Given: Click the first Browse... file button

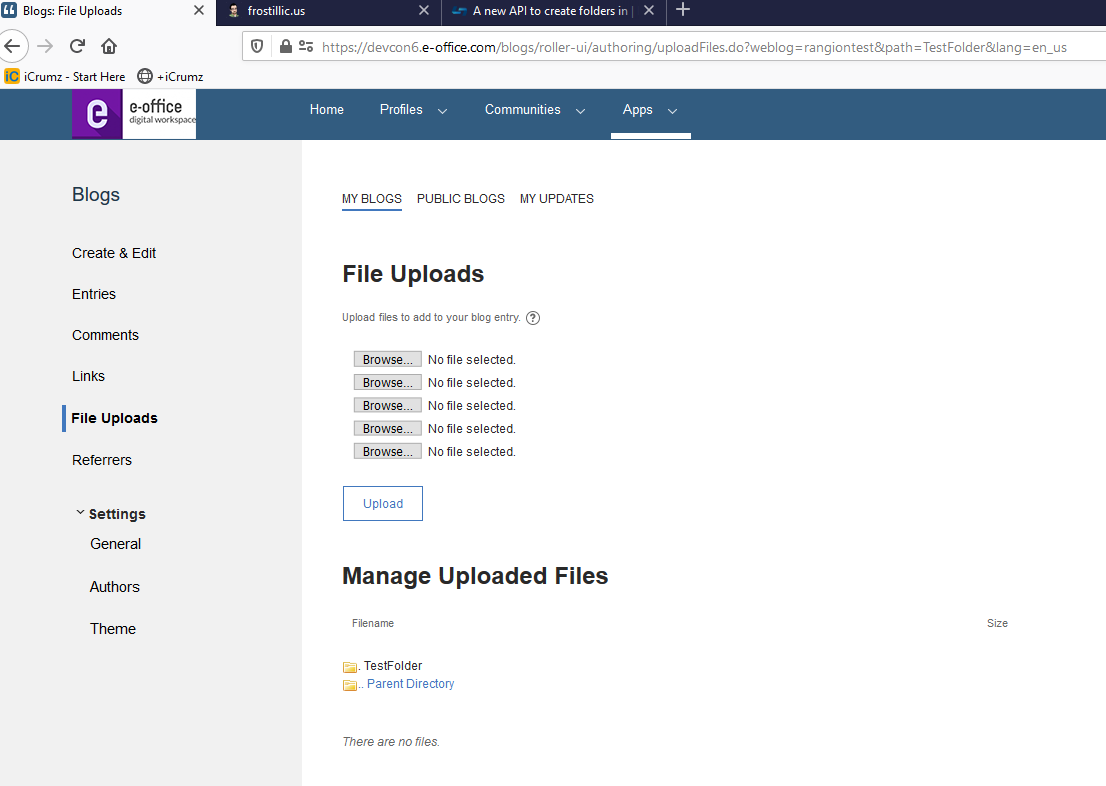Looking at the screenshot, I should coord(387,360).
